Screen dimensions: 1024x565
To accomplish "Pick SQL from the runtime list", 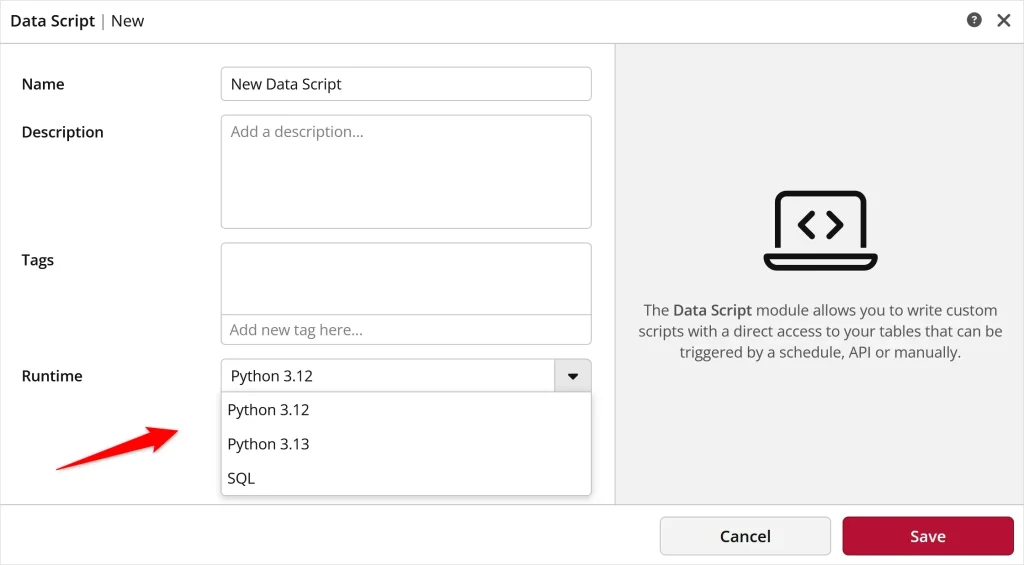I will [406, 478].
